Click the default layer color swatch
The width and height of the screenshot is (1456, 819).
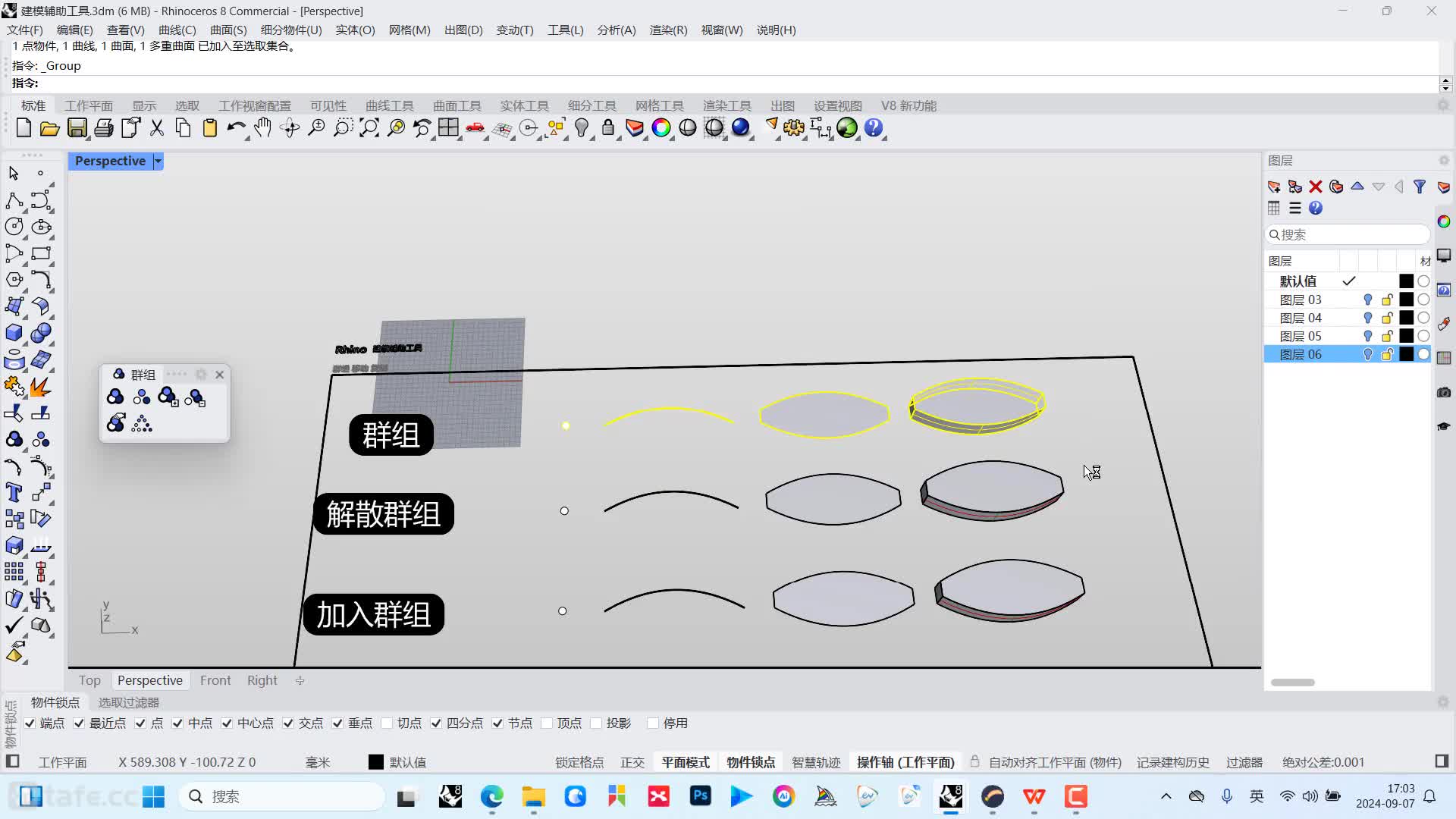tap(1406, 281)
